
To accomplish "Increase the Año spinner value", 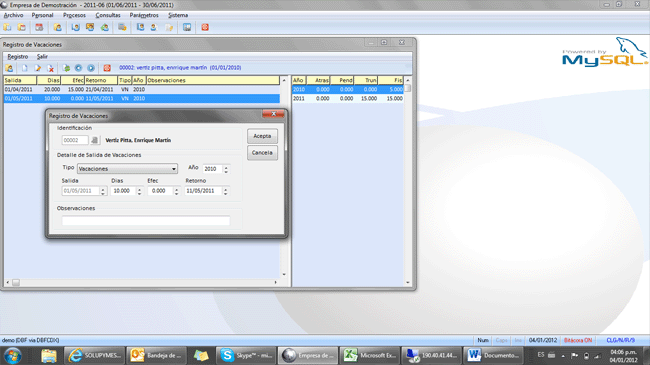I will [226, 167].
